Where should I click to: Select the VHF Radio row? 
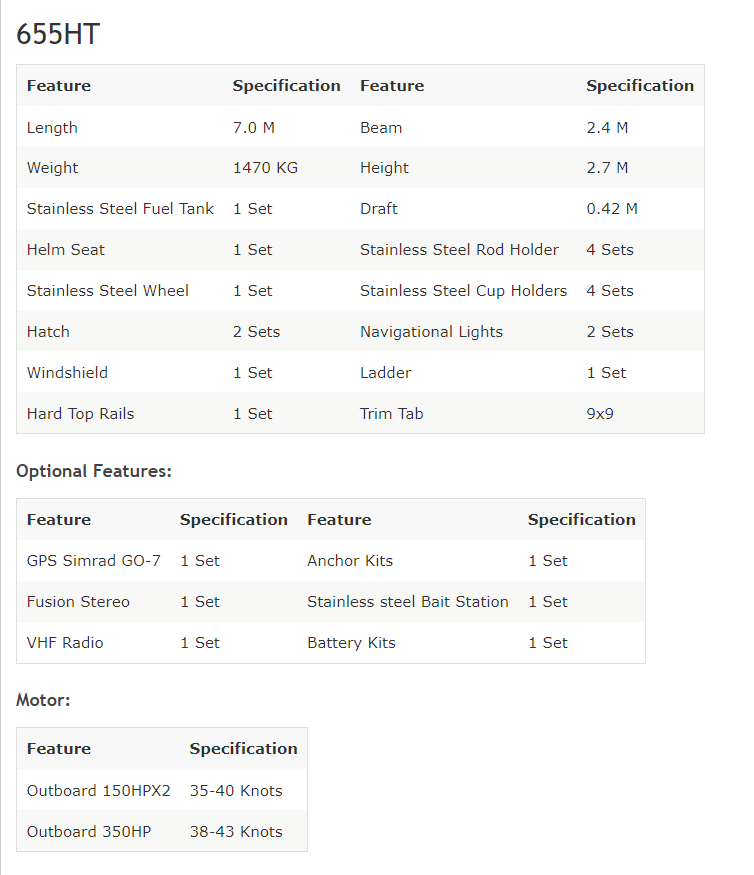pos(331,643)
